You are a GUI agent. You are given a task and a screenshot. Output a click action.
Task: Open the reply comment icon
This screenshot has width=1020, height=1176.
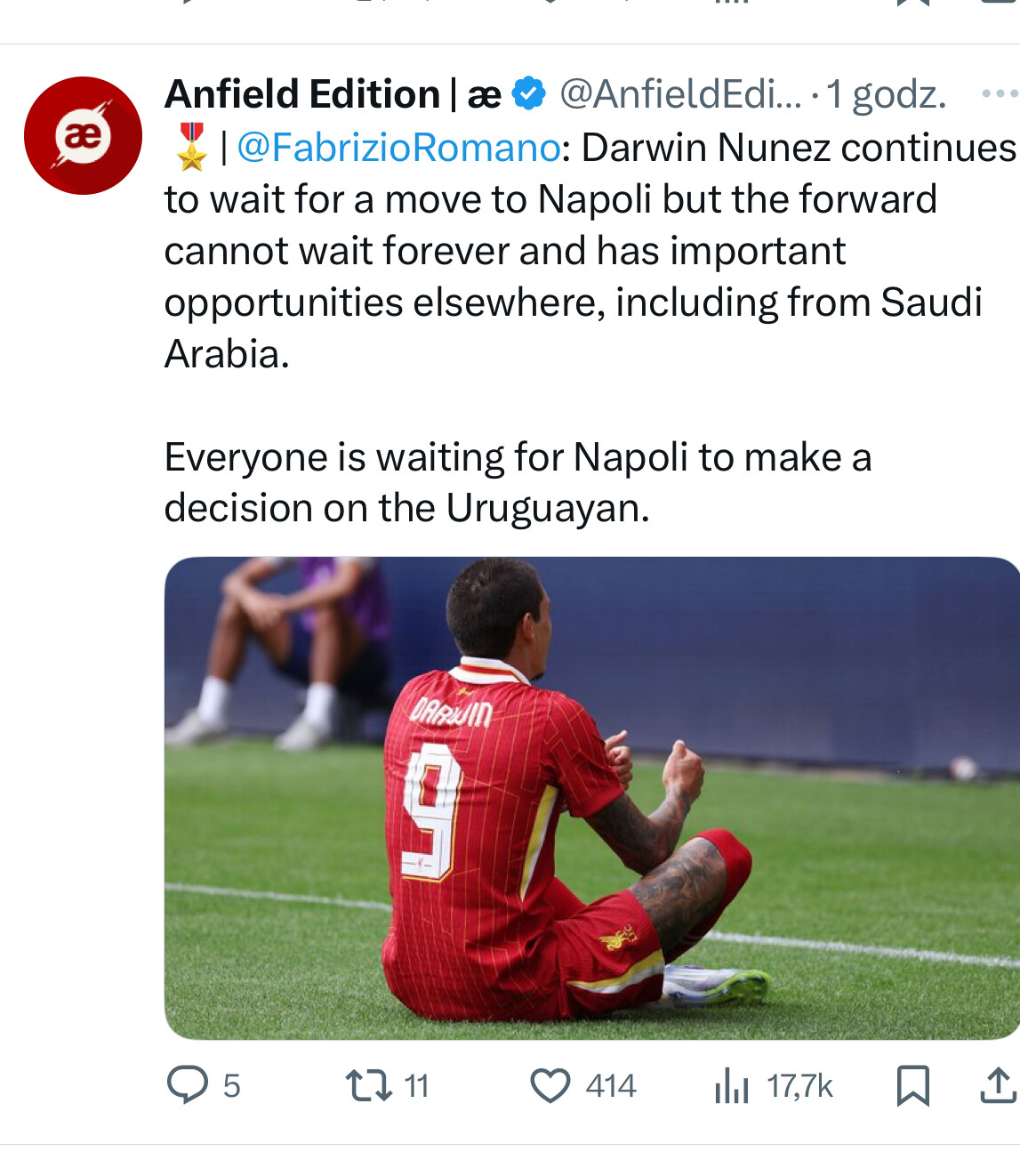coord(188,1085)
